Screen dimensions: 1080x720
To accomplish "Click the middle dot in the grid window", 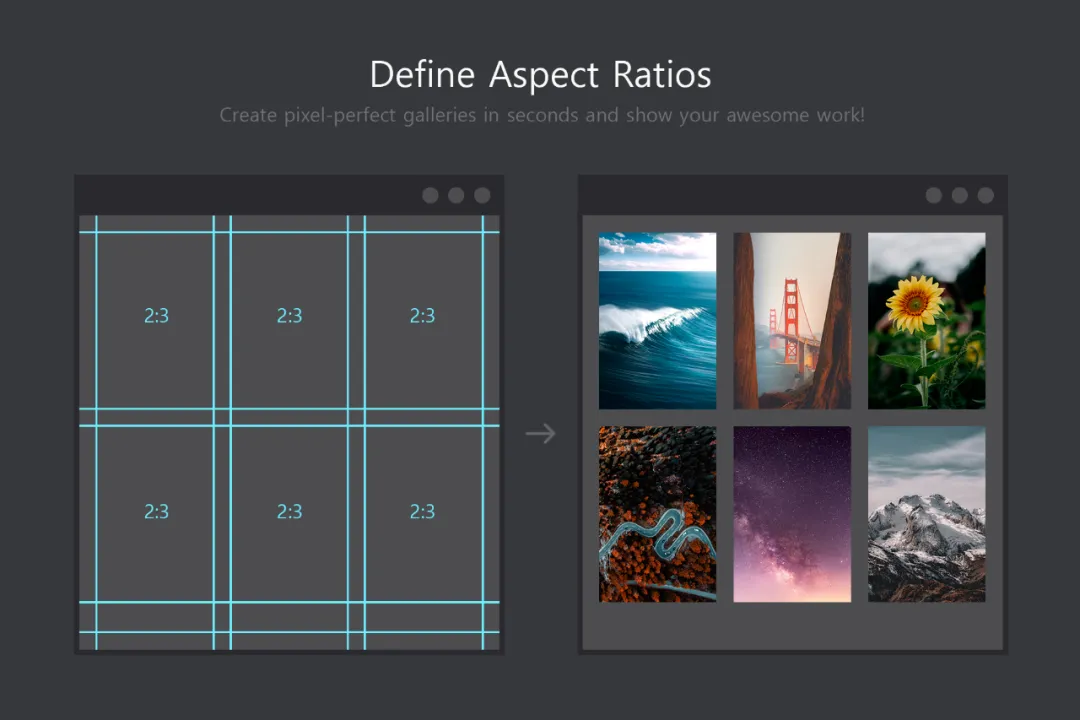I will pyautogui.click(x=456, y=195).
